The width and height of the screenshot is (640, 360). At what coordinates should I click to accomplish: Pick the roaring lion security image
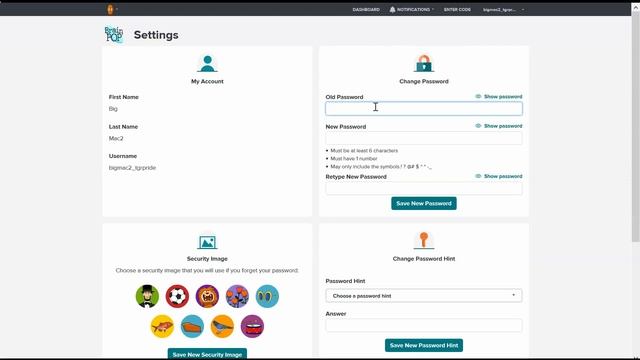[207, 296]
